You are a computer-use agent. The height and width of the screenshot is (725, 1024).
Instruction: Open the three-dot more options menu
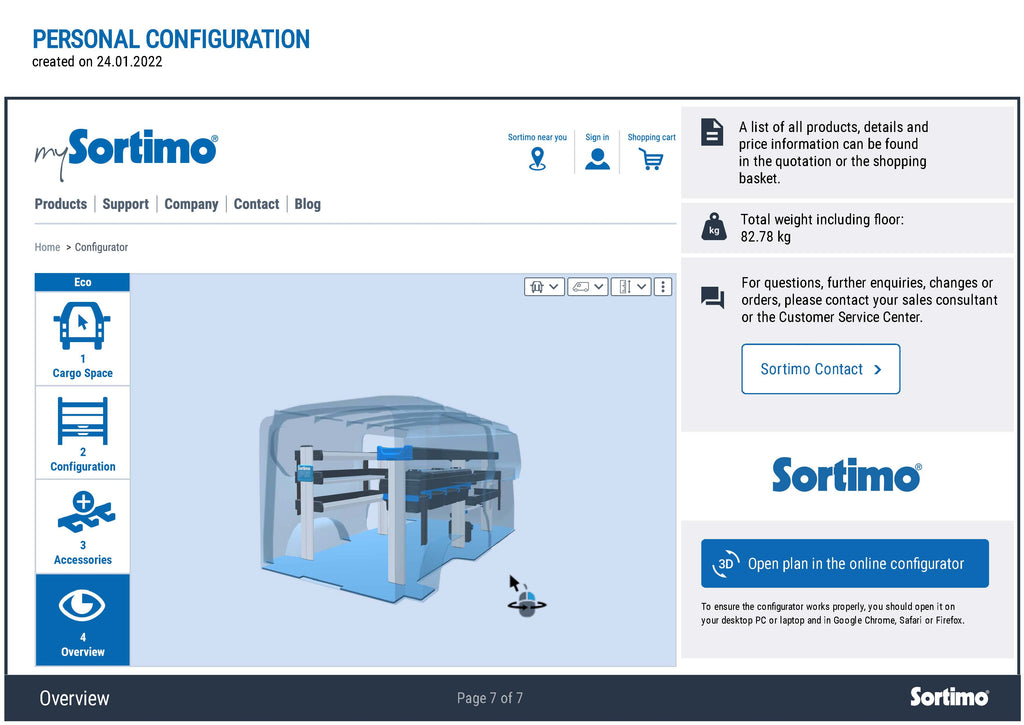(x=663, y=287)
